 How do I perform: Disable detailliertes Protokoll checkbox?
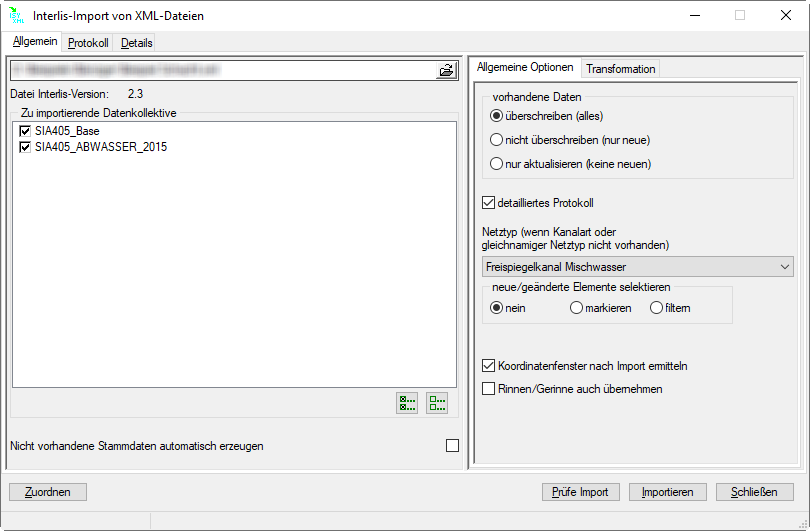coord(489,203)
